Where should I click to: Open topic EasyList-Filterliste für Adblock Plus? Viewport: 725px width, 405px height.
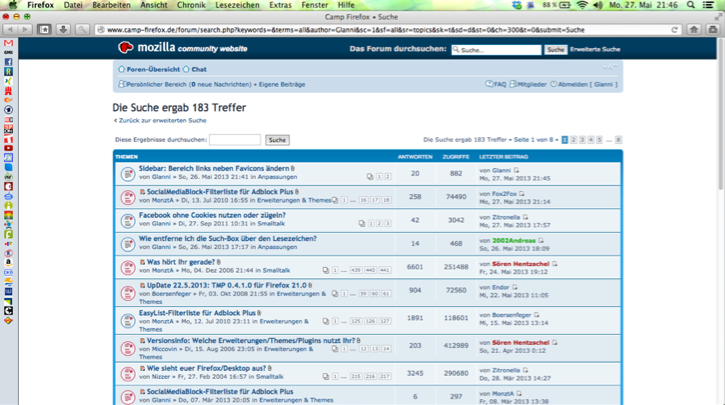point(197,313)
